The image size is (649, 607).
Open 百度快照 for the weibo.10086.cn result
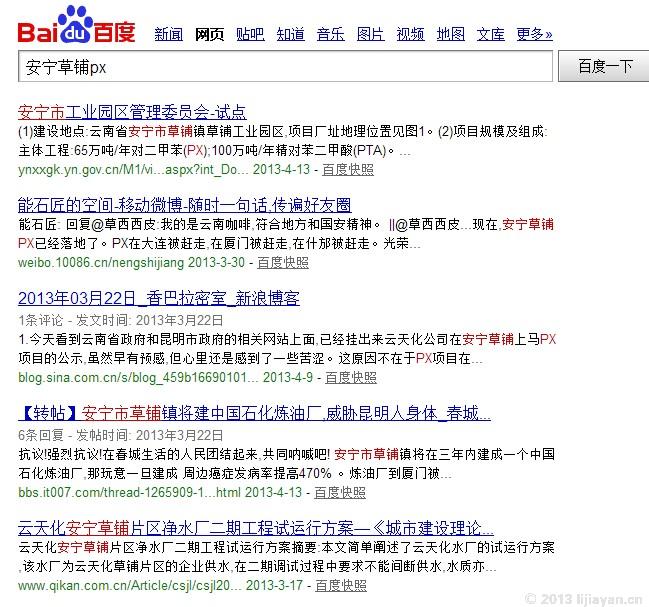click(283, 262)
